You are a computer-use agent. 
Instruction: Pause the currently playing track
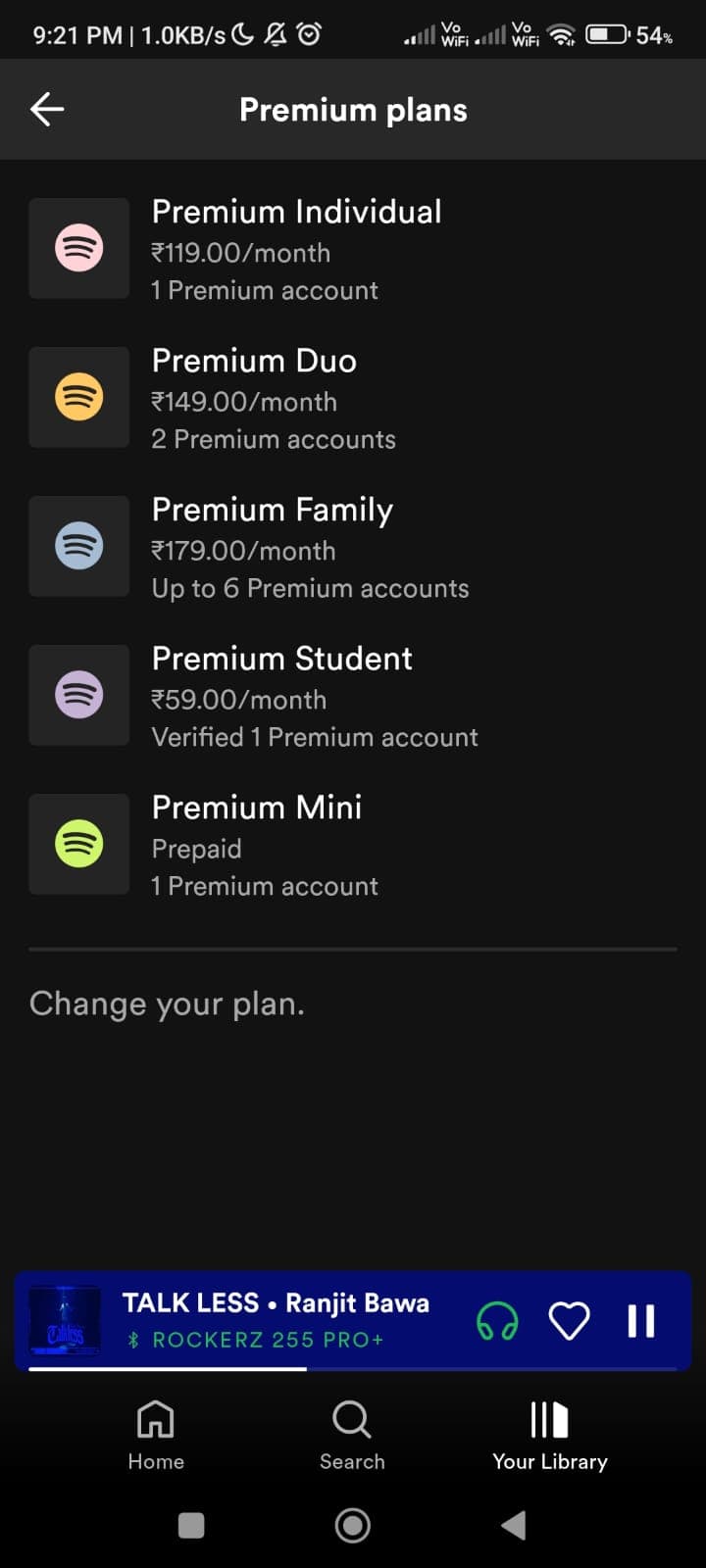(x=641, y=1321)
